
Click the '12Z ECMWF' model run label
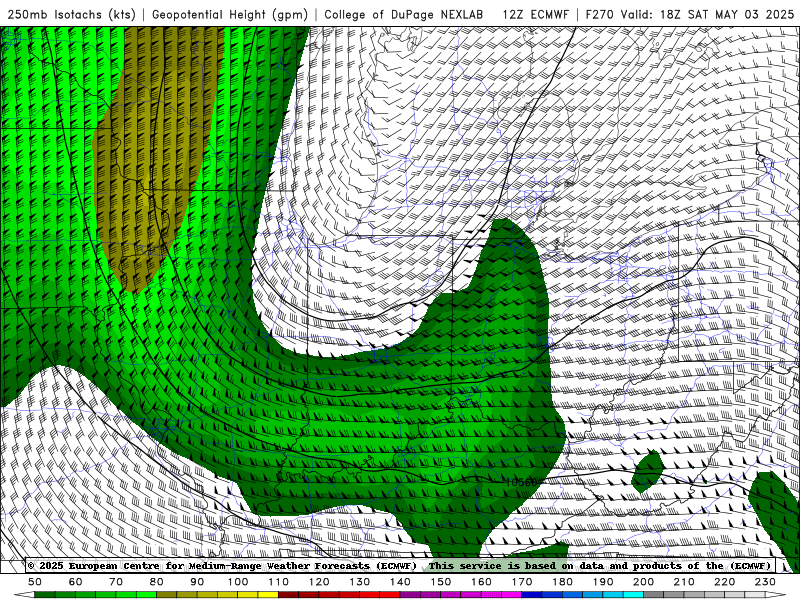(x=535, y=14)
